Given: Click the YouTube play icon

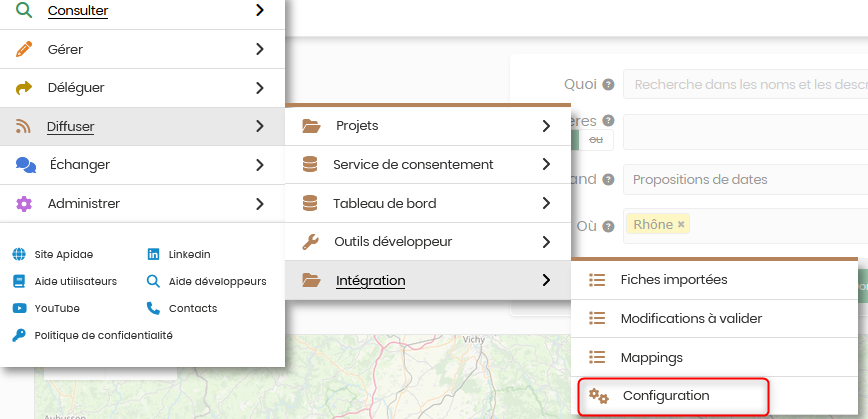Looking at the screenshot, I should point(19,308).
